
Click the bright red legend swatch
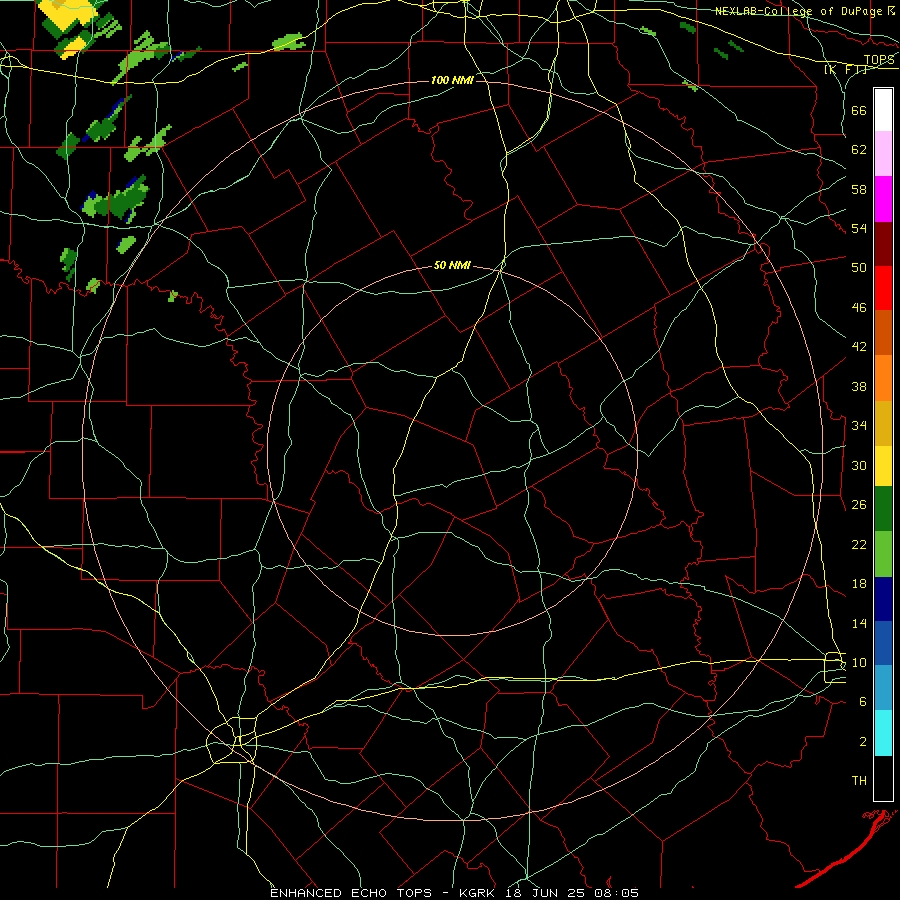coord(883,288)
